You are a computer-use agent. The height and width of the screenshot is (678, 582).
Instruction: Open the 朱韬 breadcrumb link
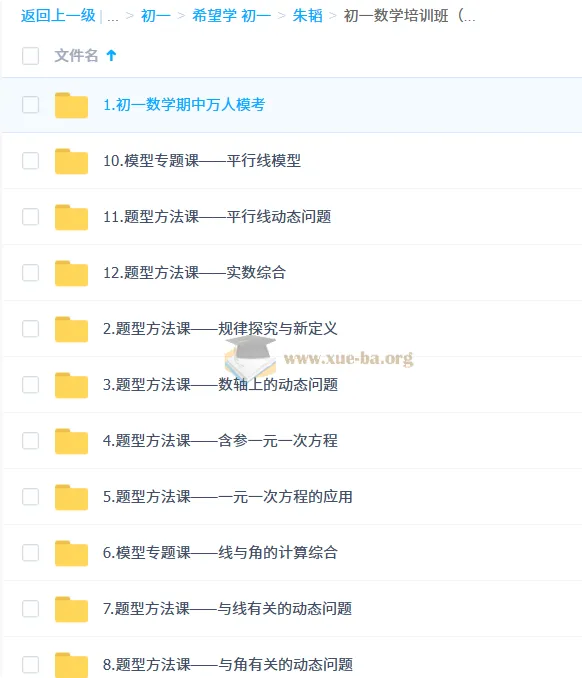click(x=307, y=16)
